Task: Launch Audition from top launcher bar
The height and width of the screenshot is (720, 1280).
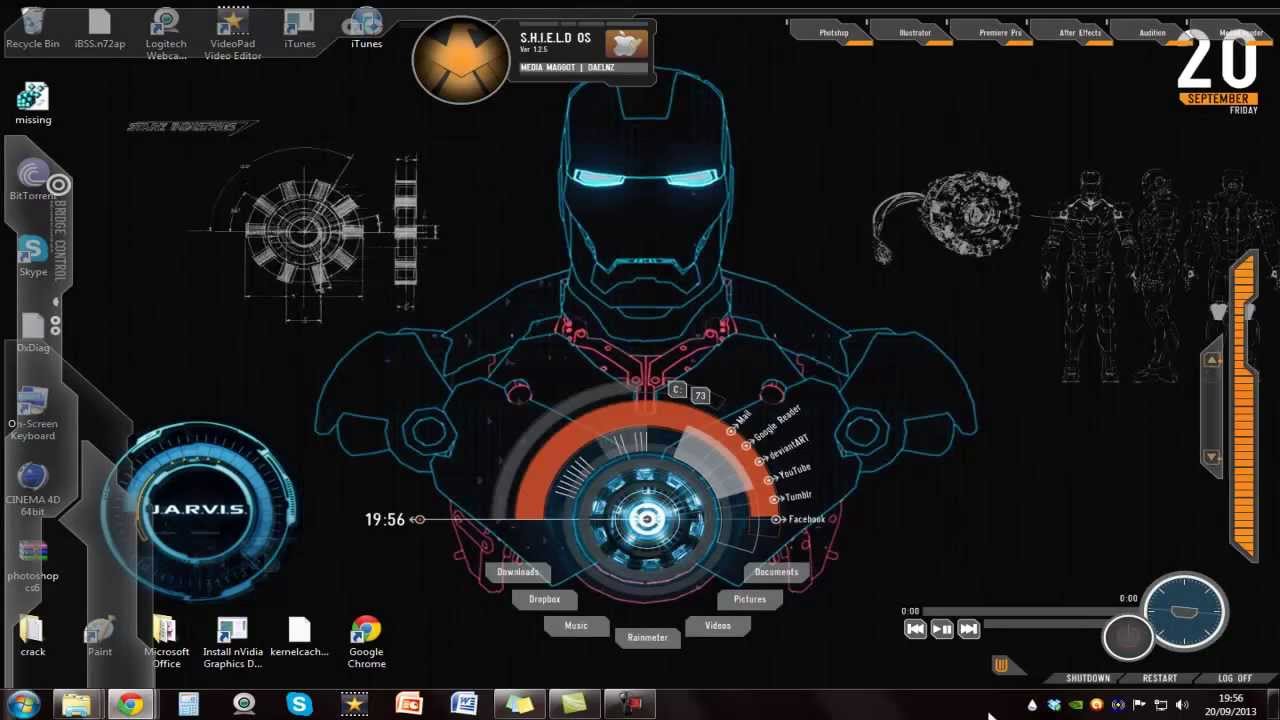Action: 1152,33
